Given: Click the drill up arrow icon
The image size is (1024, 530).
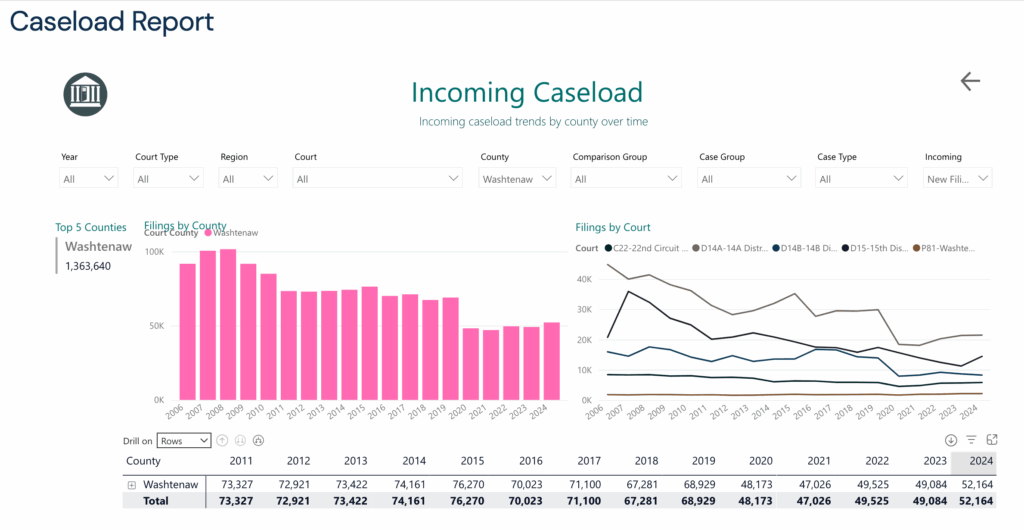Looking at the screenshot, I should pos(222,440).
